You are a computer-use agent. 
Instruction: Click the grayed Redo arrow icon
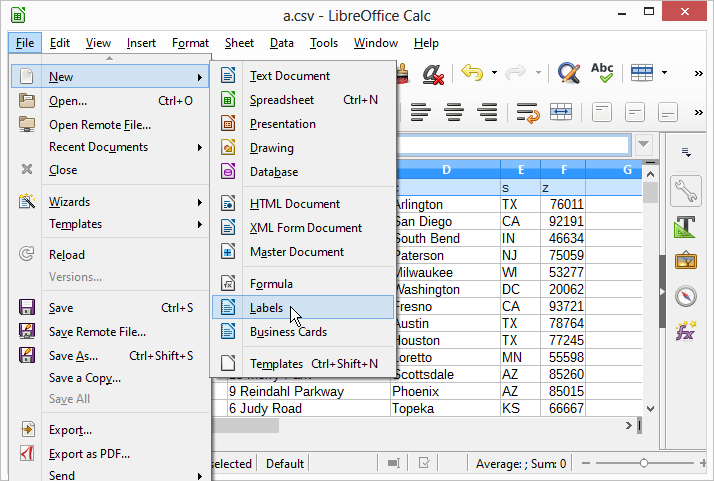(x=515, y=72)
